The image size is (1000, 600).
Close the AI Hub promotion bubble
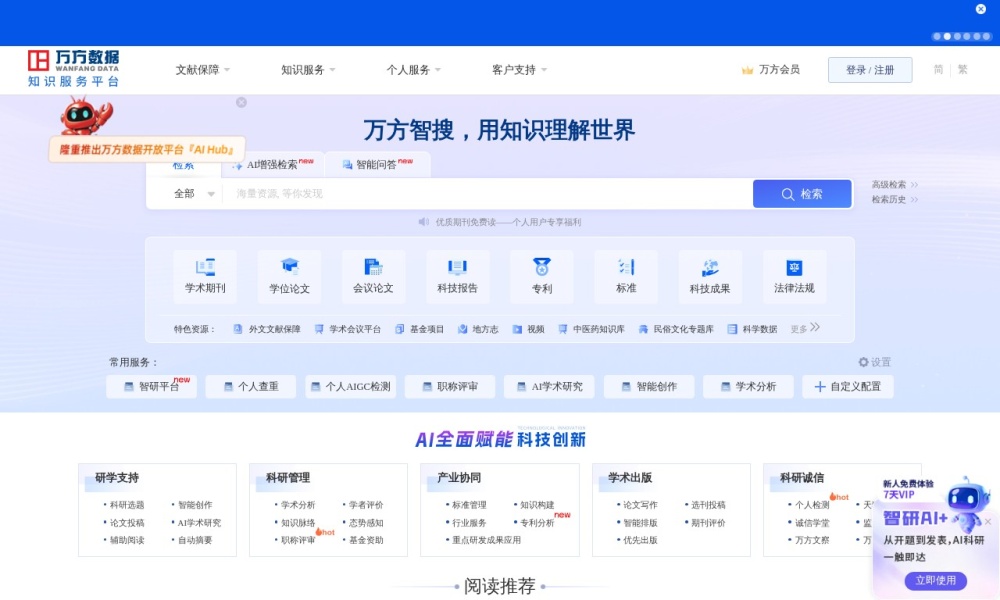[241, 102]
